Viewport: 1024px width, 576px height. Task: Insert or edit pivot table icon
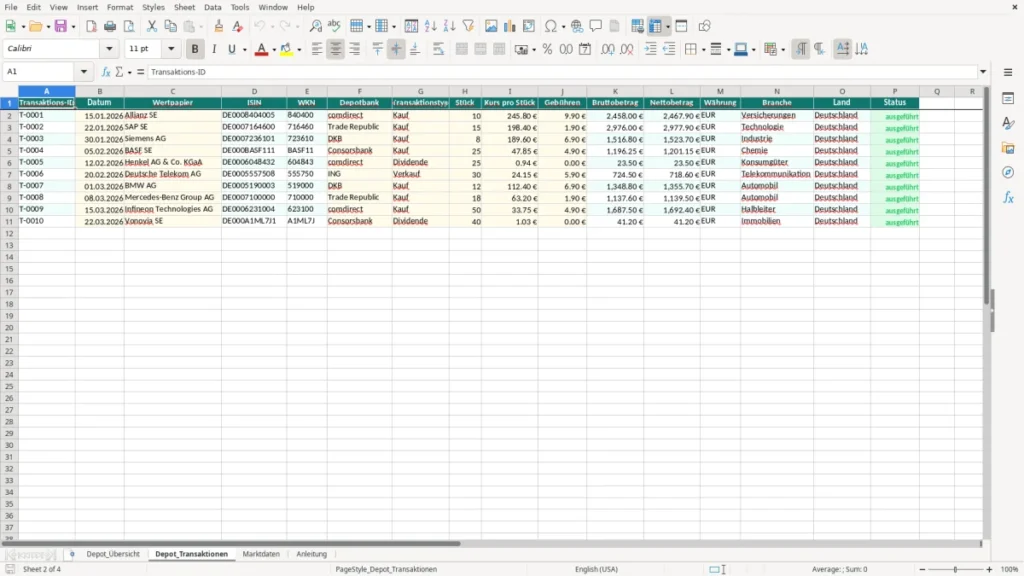point(528,26)
